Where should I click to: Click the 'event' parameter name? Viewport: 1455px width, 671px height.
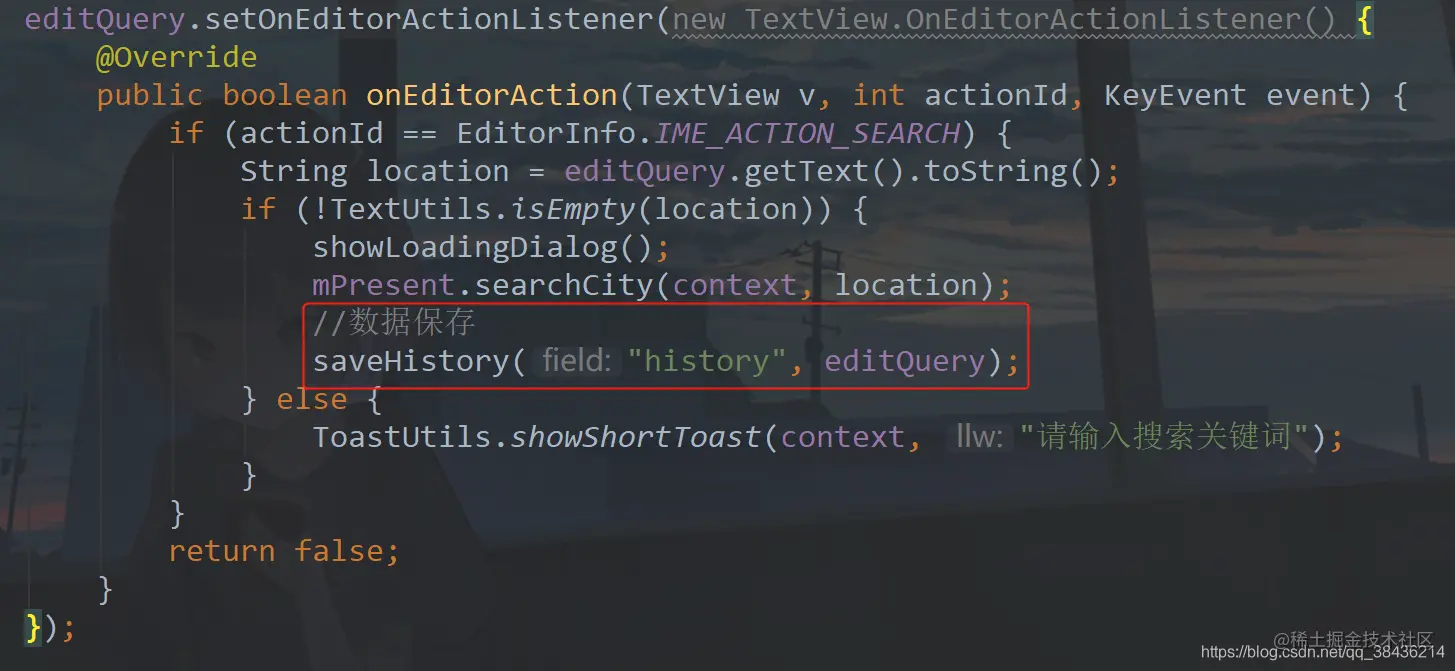(x=1310, y=95)
